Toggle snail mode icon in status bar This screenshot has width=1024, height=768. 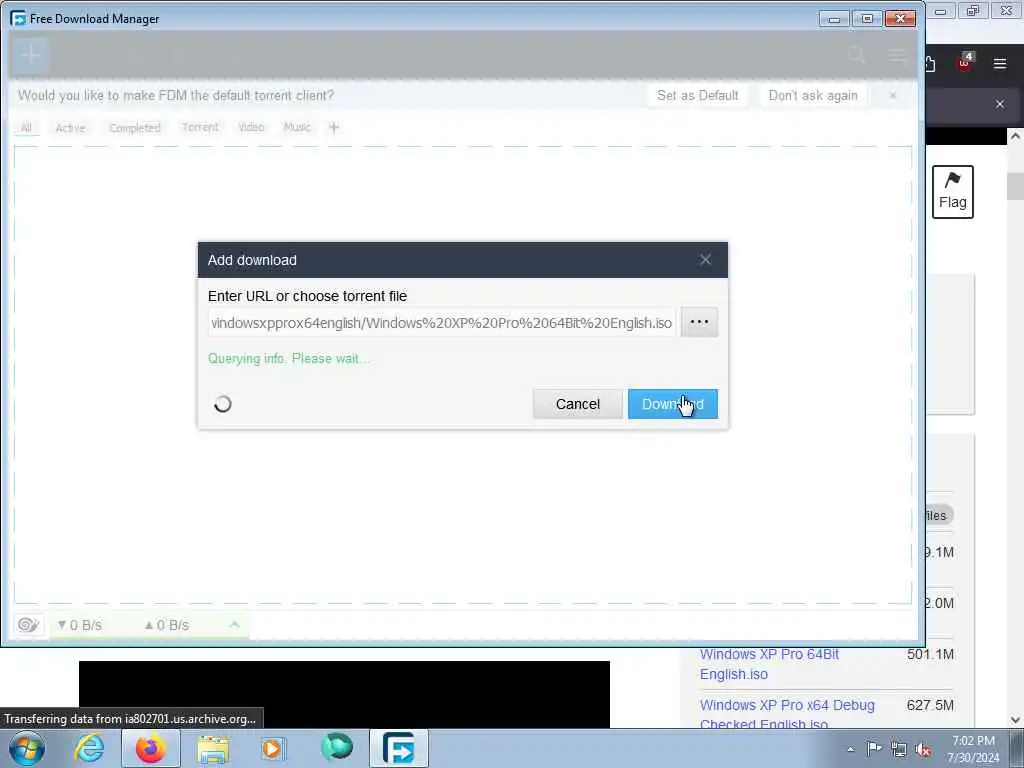coord(28,625)
